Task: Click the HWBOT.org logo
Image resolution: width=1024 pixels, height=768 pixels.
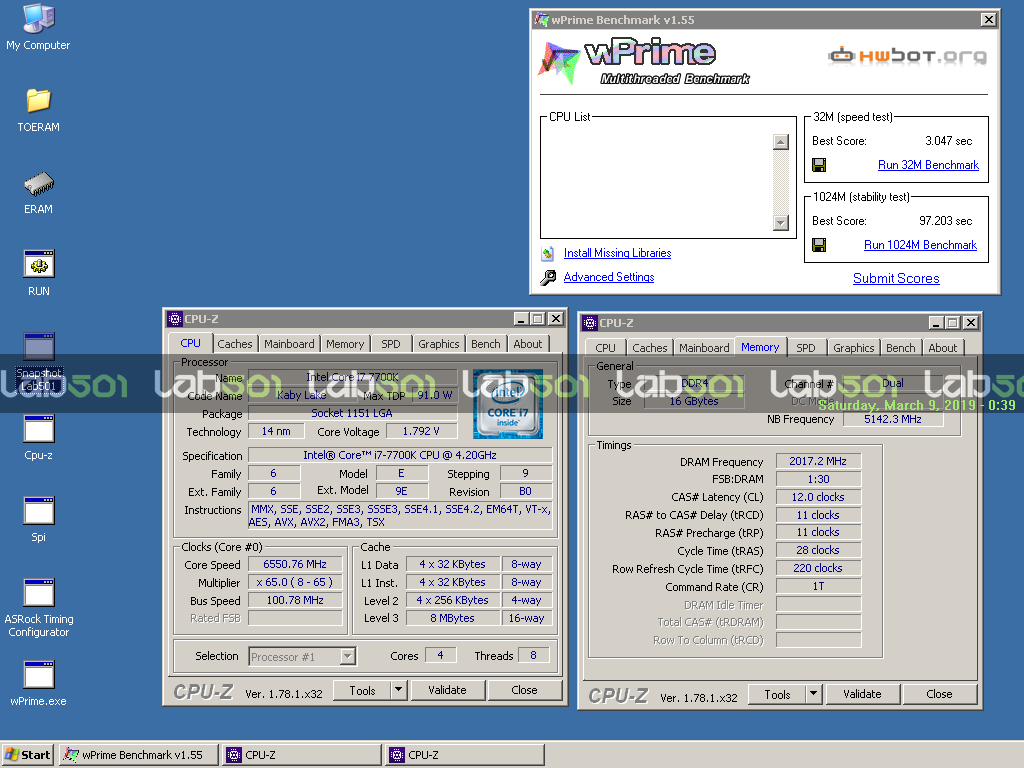Action: [x=907, y=56]
